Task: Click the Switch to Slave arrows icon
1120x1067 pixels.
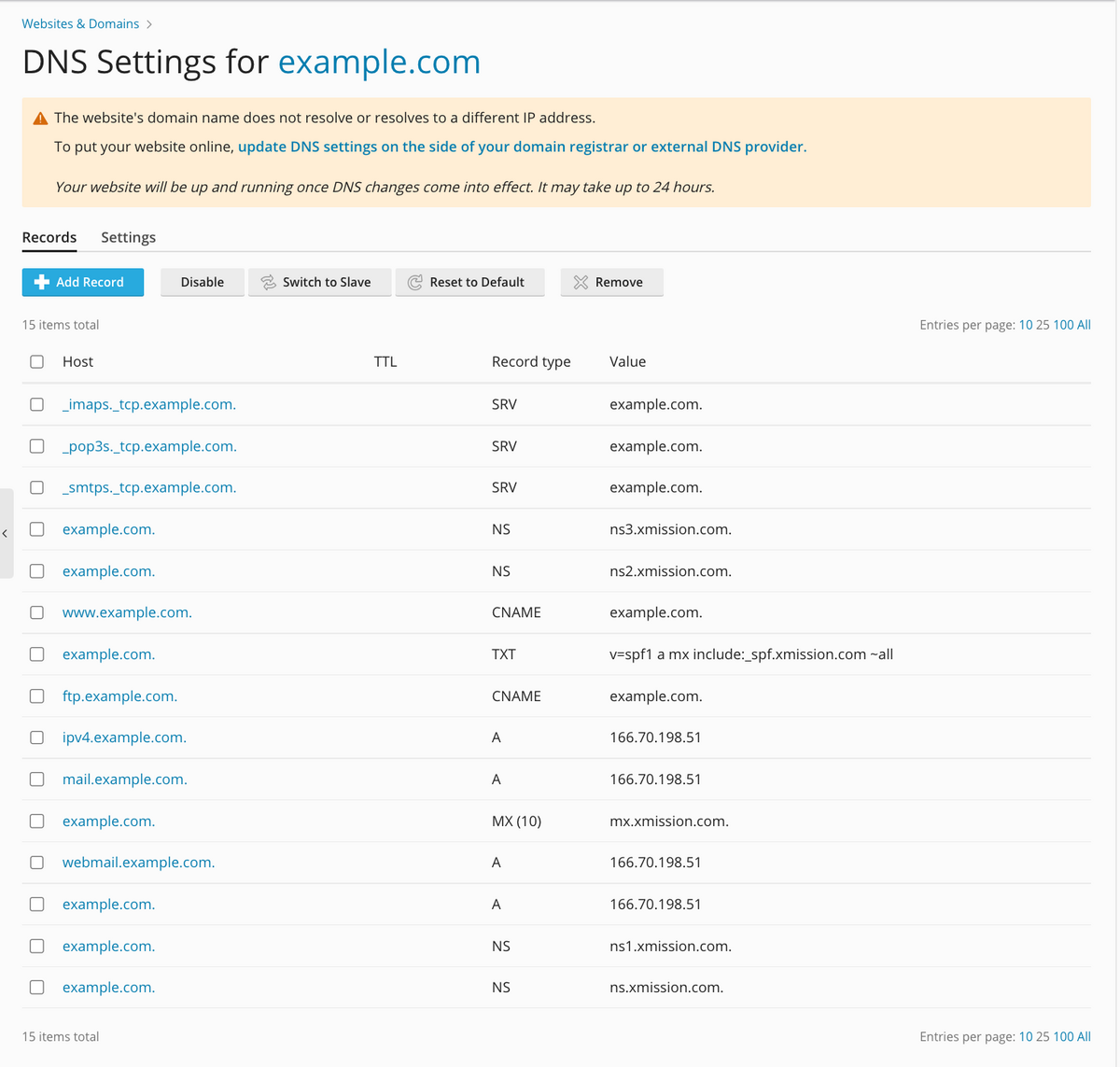Action: pos(269,282)
